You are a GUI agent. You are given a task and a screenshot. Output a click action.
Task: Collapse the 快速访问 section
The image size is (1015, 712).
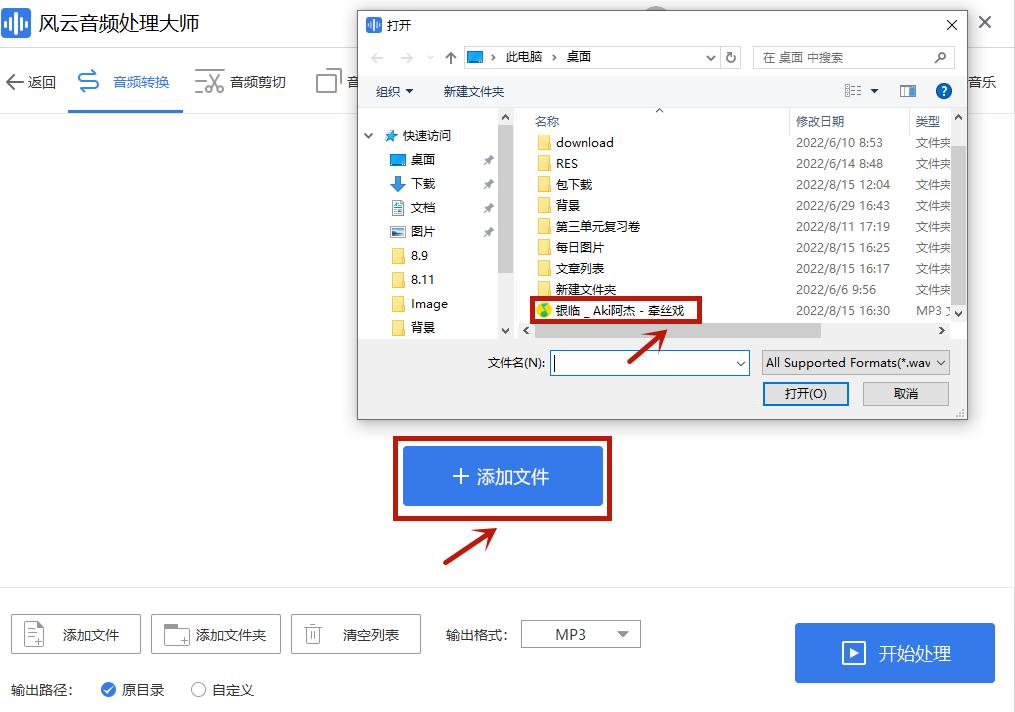coord(369,134)
